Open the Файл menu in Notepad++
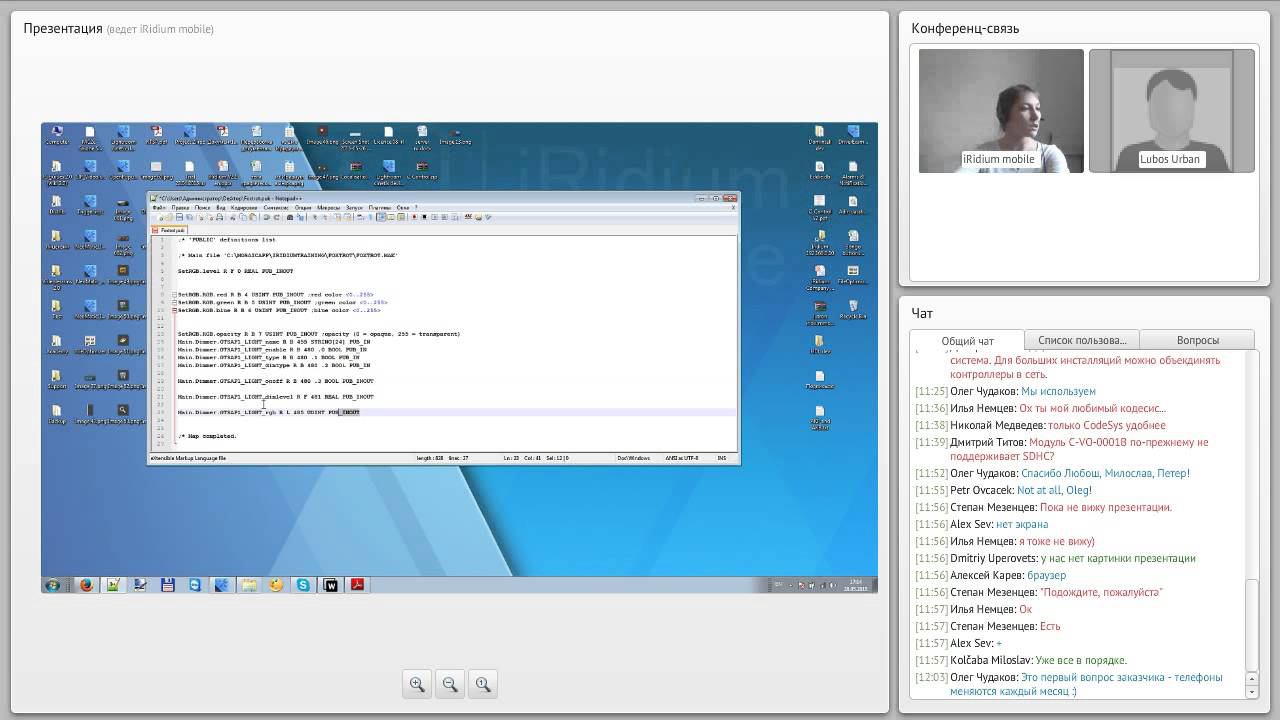This screenshot has height=720, width=1280. (x=158, y=208)
